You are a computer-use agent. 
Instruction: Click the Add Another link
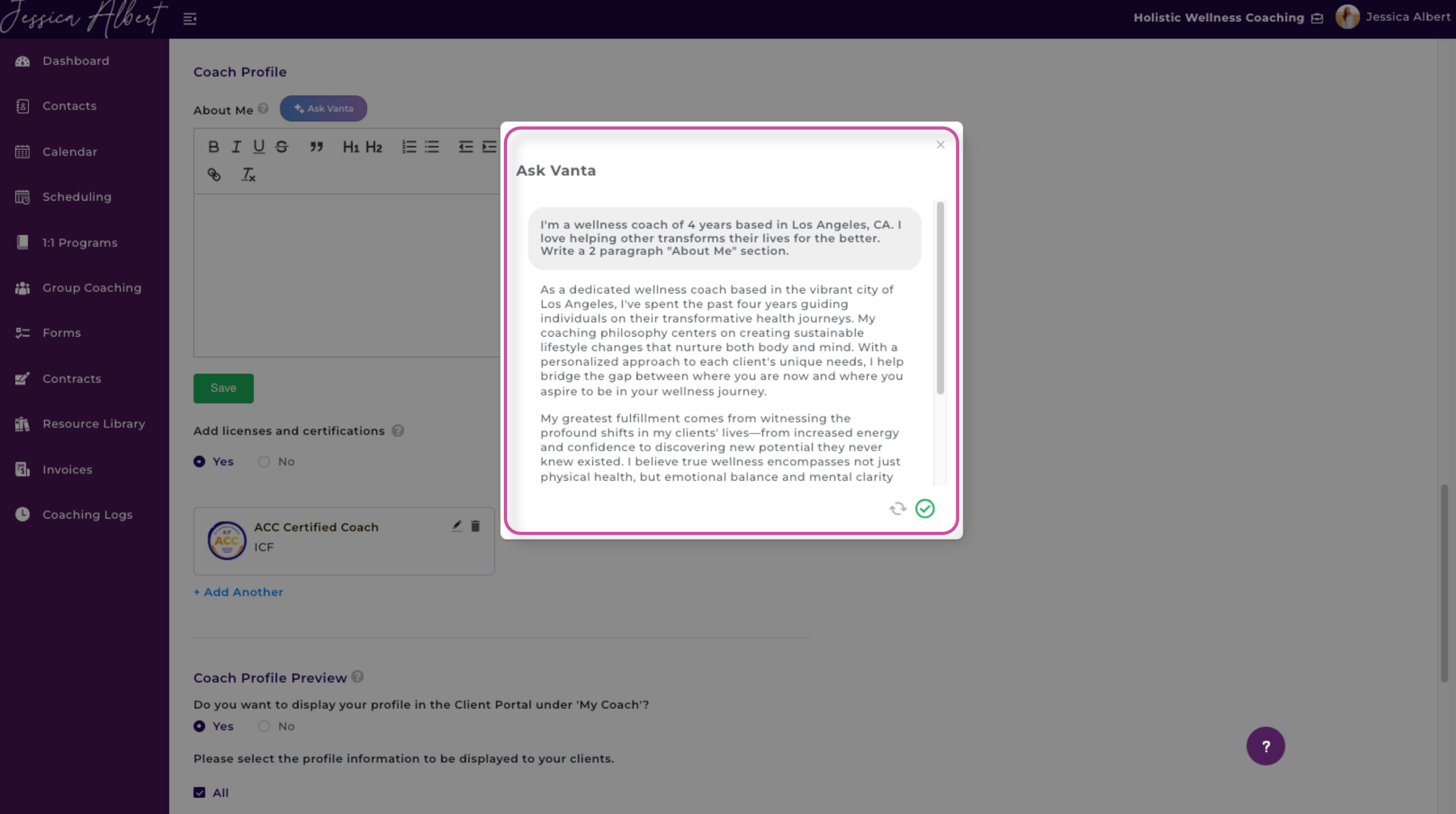[x=238, y=592]
